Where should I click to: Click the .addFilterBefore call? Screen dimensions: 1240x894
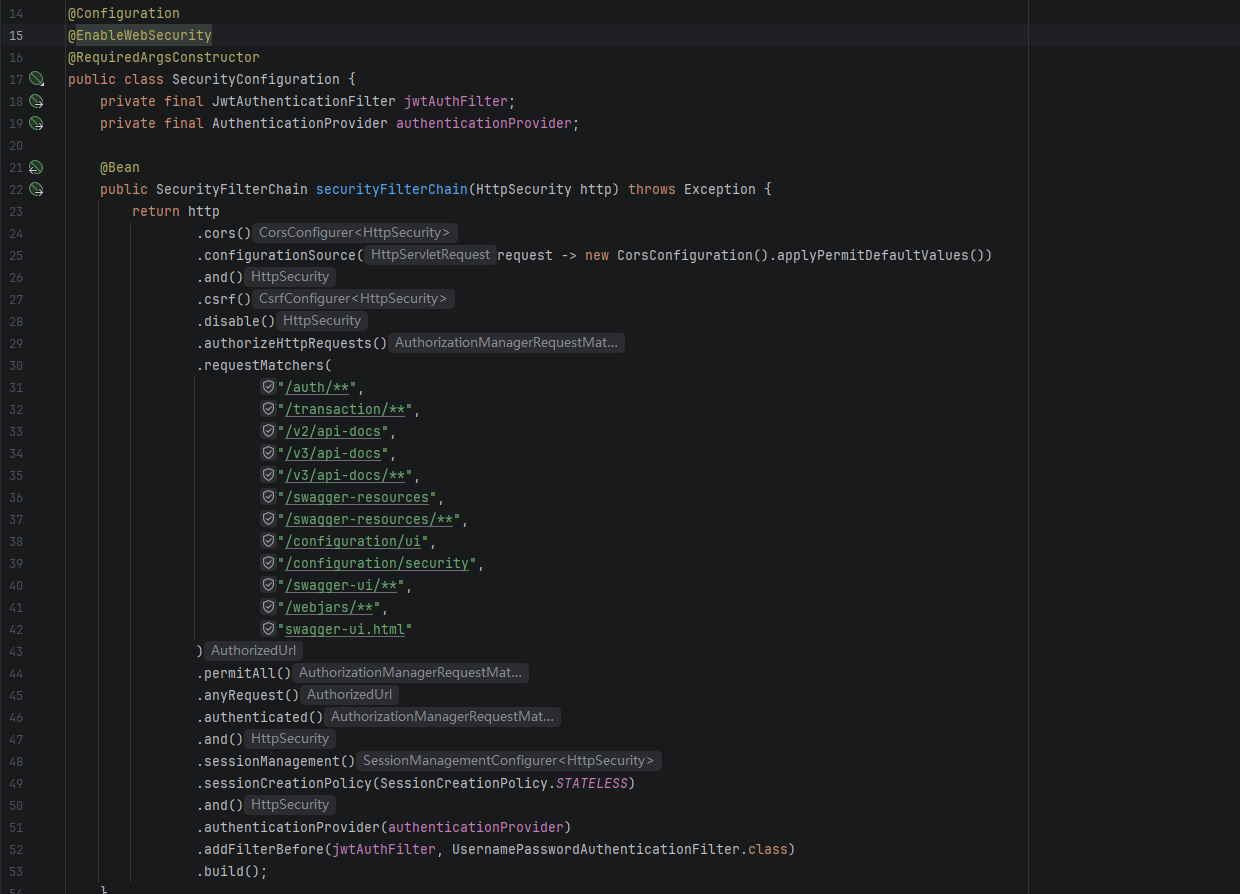pyautogui.click(x=260, y=849)
